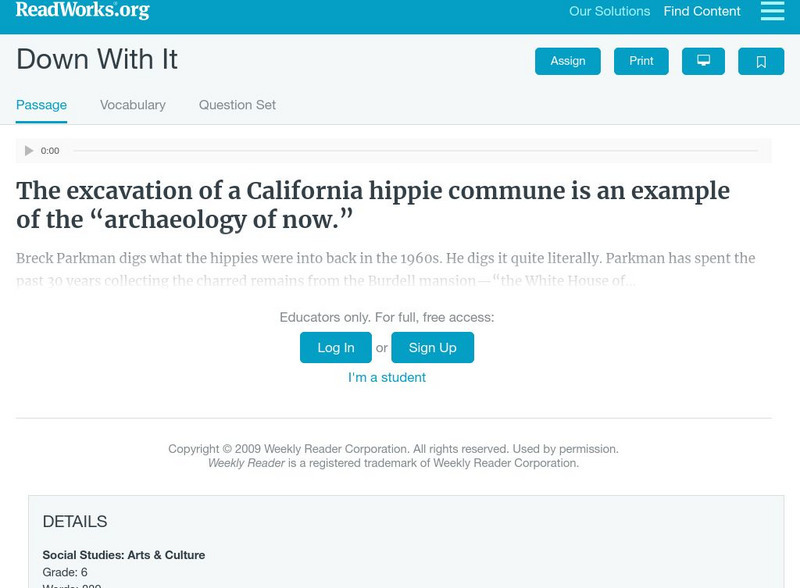
Task: Select the Passage tab
Action: point(41,105)
